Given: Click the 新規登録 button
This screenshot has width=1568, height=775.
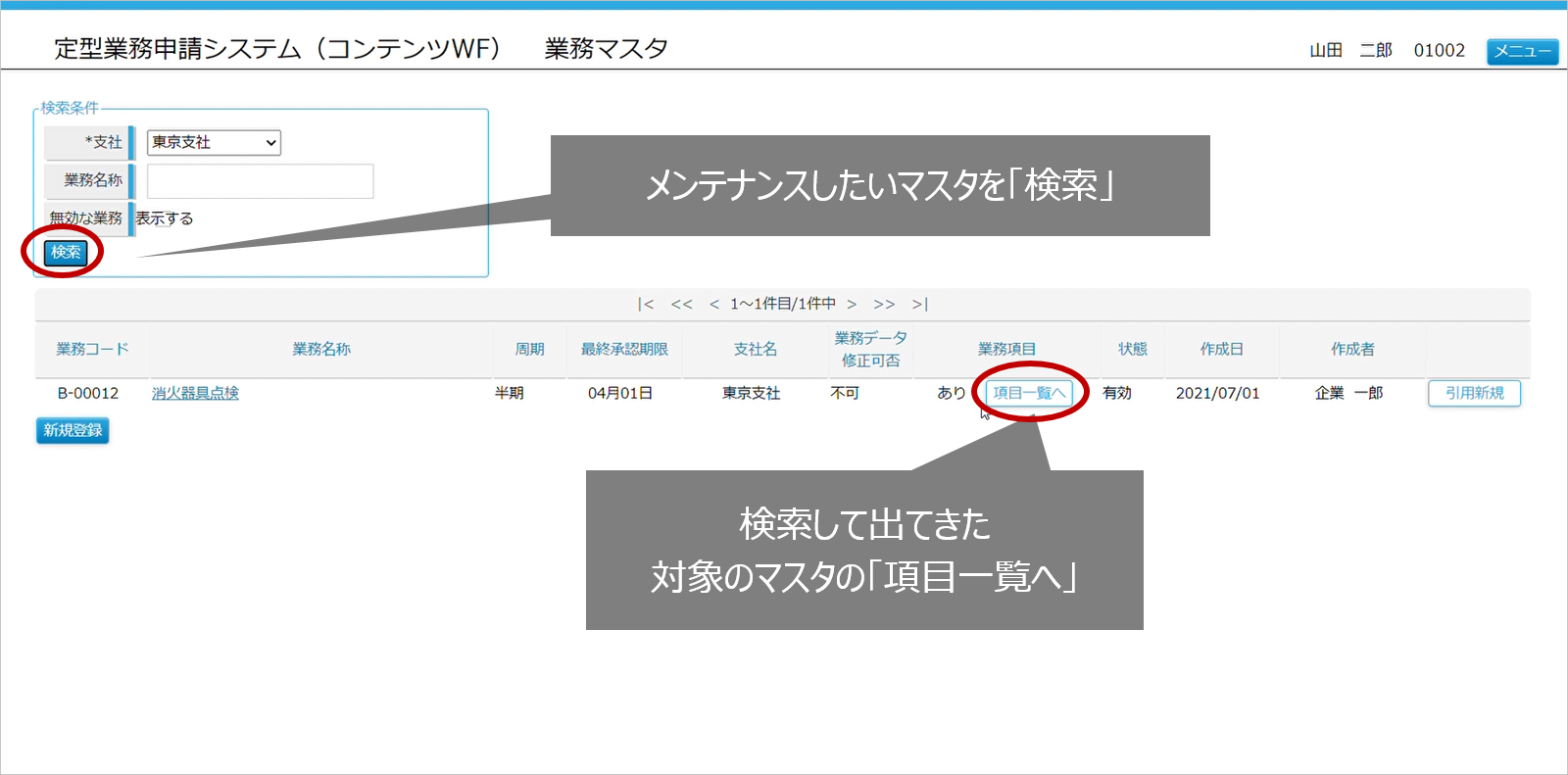Looking at the screenshot, I should 73,430.
